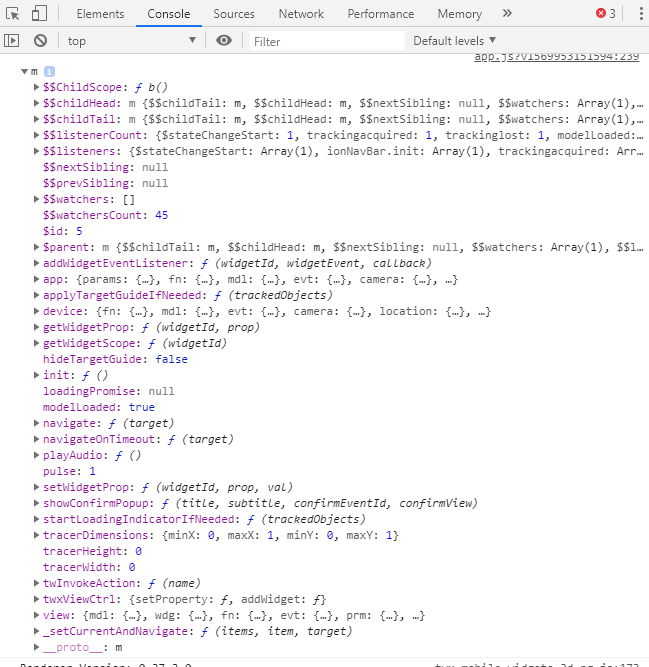Open the app.js source link
Screen dimensions: 649x667
[556, 57]
